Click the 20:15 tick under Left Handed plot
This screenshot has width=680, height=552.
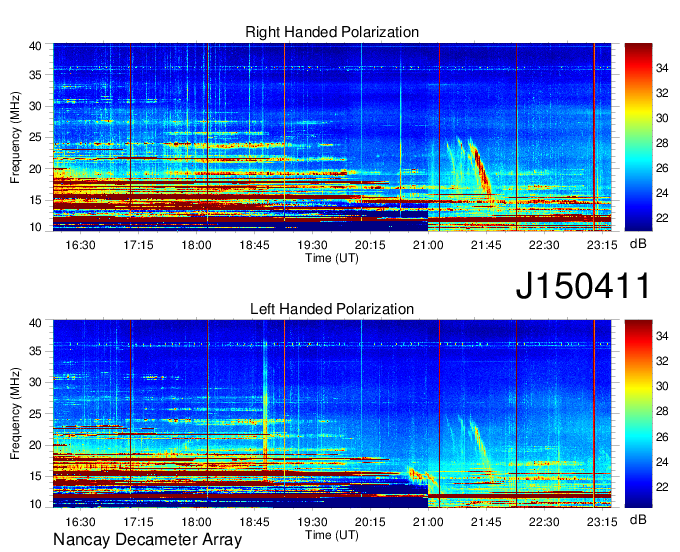370,522
